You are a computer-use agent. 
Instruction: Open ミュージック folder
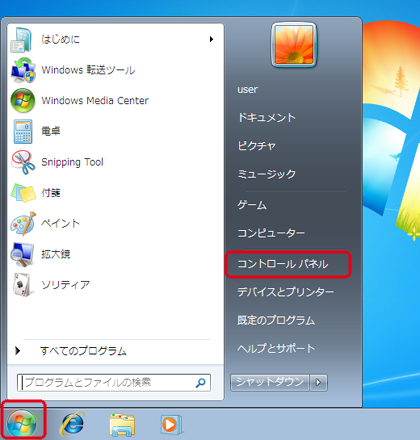click(x=267, y=174)
